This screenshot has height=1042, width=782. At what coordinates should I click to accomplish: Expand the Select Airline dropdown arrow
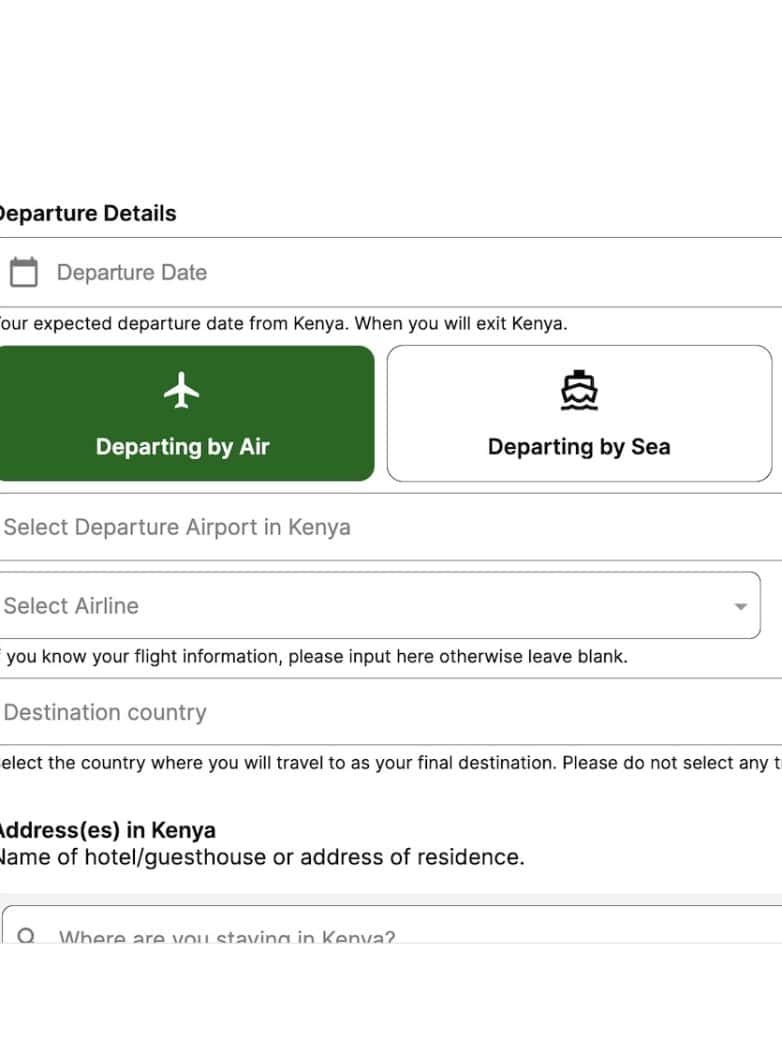pyautogui.click(x=740, y=606)
